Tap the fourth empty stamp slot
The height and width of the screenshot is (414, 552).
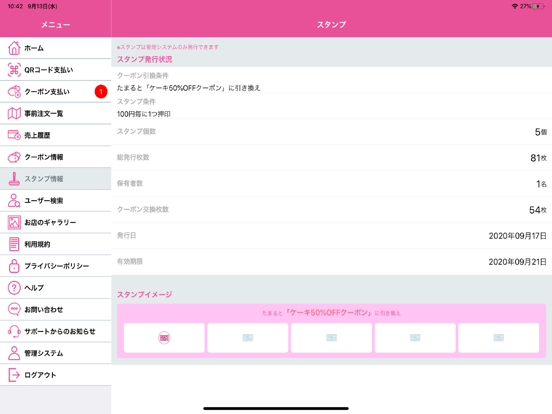[x=415, y=338]
